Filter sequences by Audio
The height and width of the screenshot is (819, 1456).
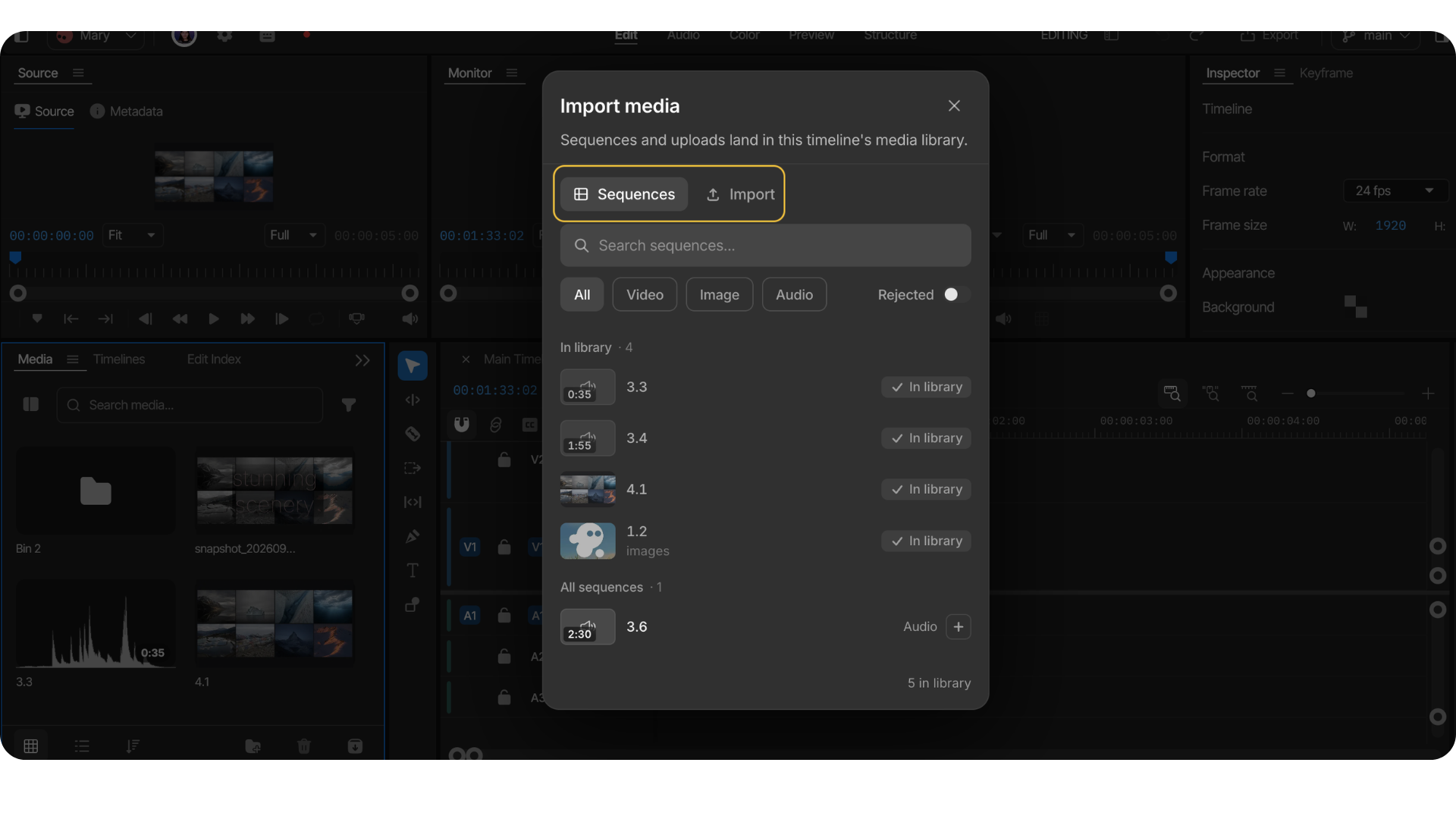[x=794, y=295]
